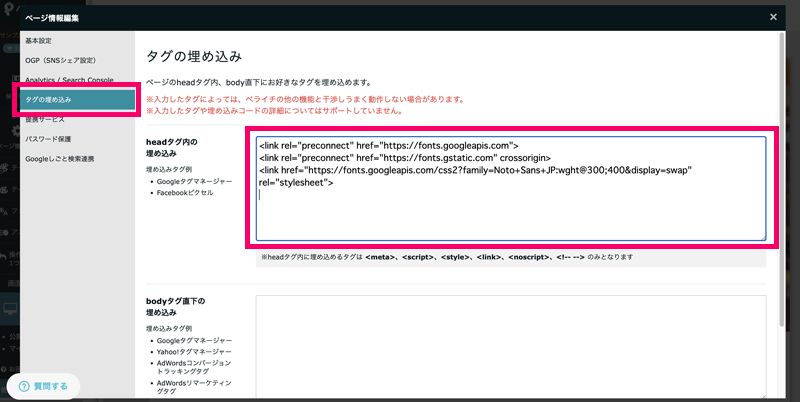
Task: Click the gear icon in the dimmed left sidebar
Action: coord(16,131)
